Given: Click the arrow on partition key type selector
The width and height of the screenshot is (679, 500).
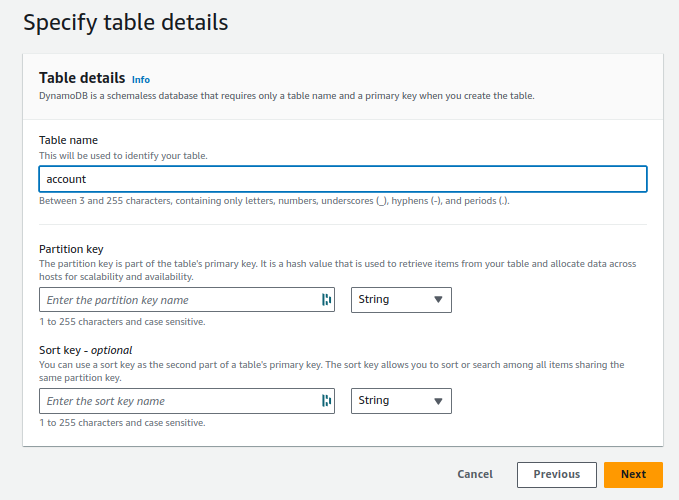Looking at the screenshot, I should (438, 300).
